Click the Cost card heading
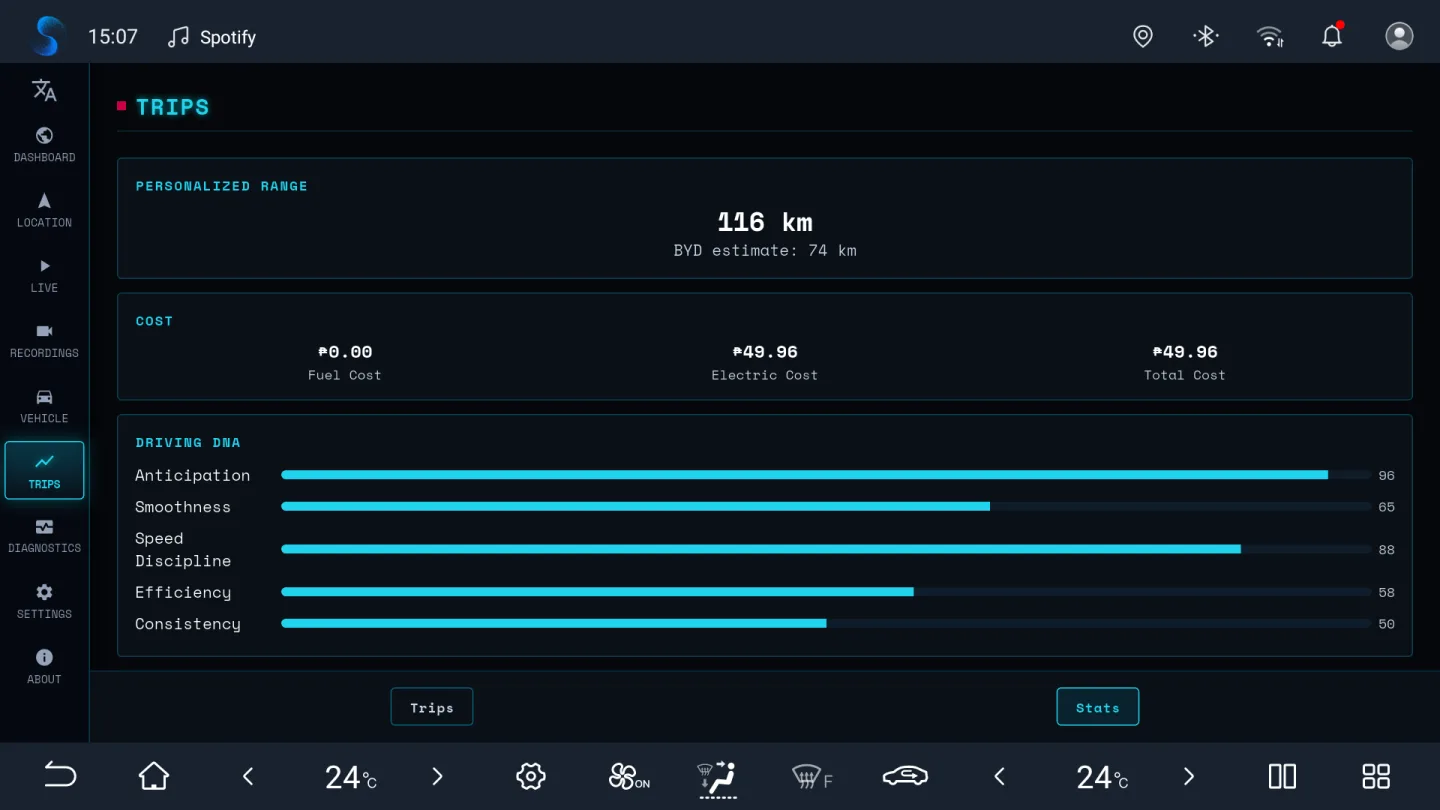The image size is (1440, 810). pos(154,321)
